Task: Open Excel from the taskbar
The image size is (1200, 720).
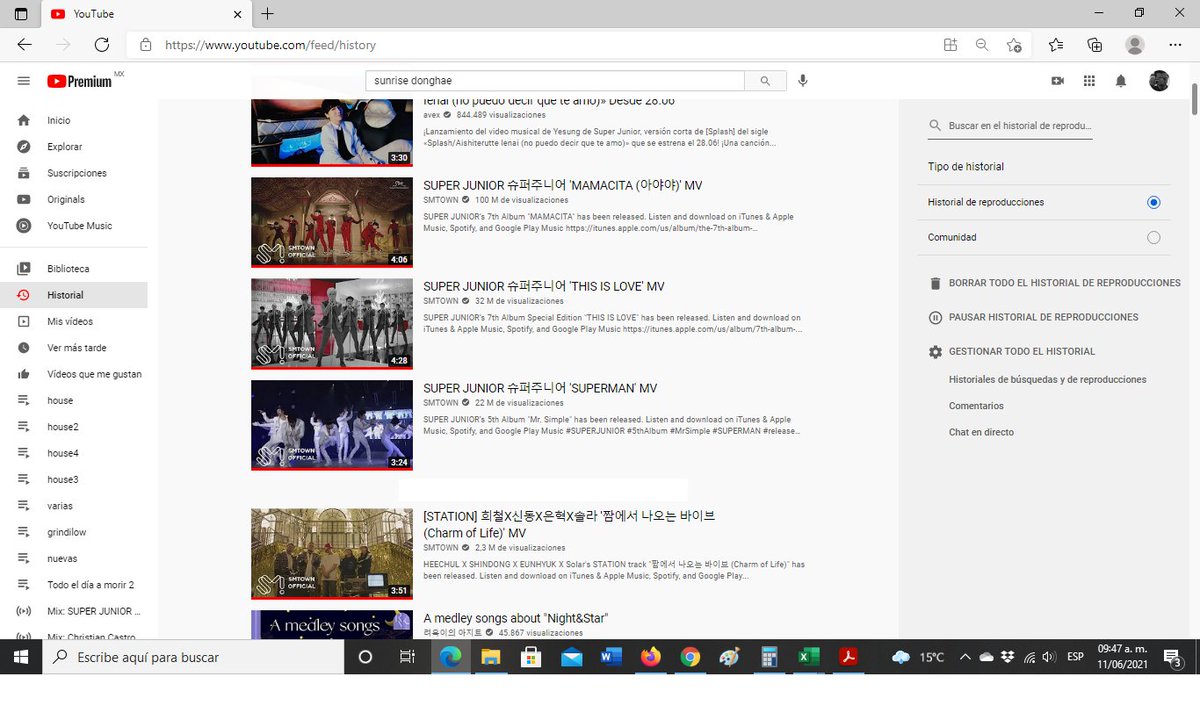Action: pos(807,657)
